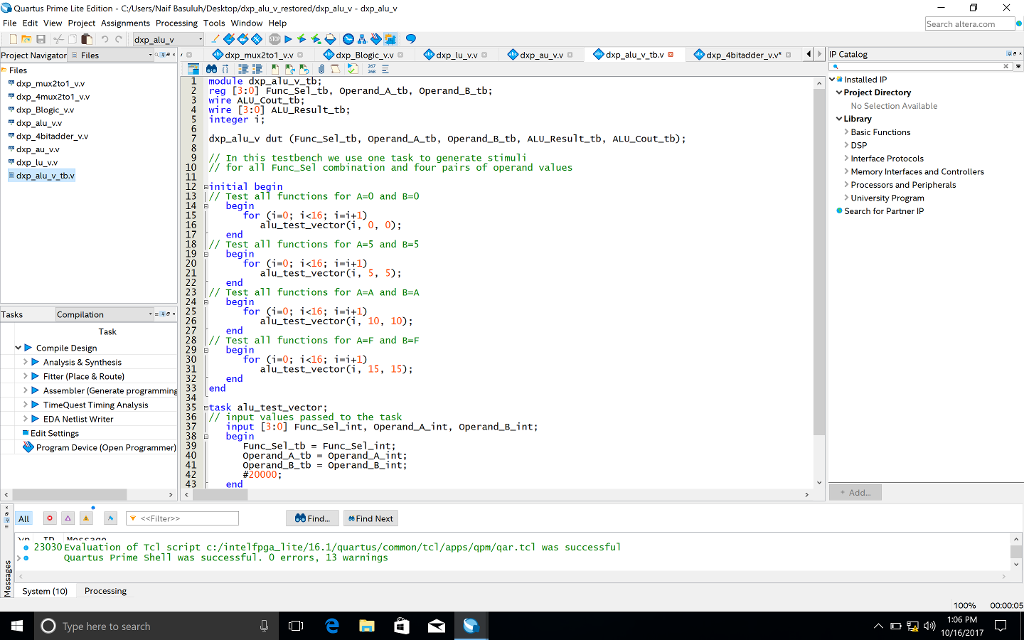Switch to the Processing messages tab
Image resolution: width=1024 pixels, height=640 pixels.
(x=105, y=591)
